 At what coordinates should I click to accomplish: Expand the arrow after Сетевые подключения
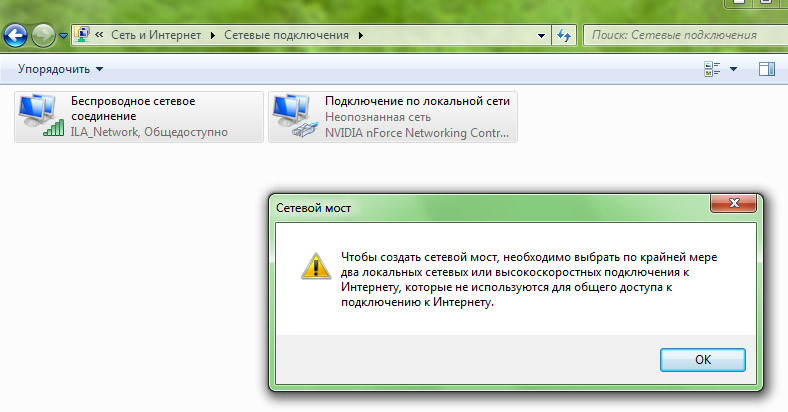(360, 36)
